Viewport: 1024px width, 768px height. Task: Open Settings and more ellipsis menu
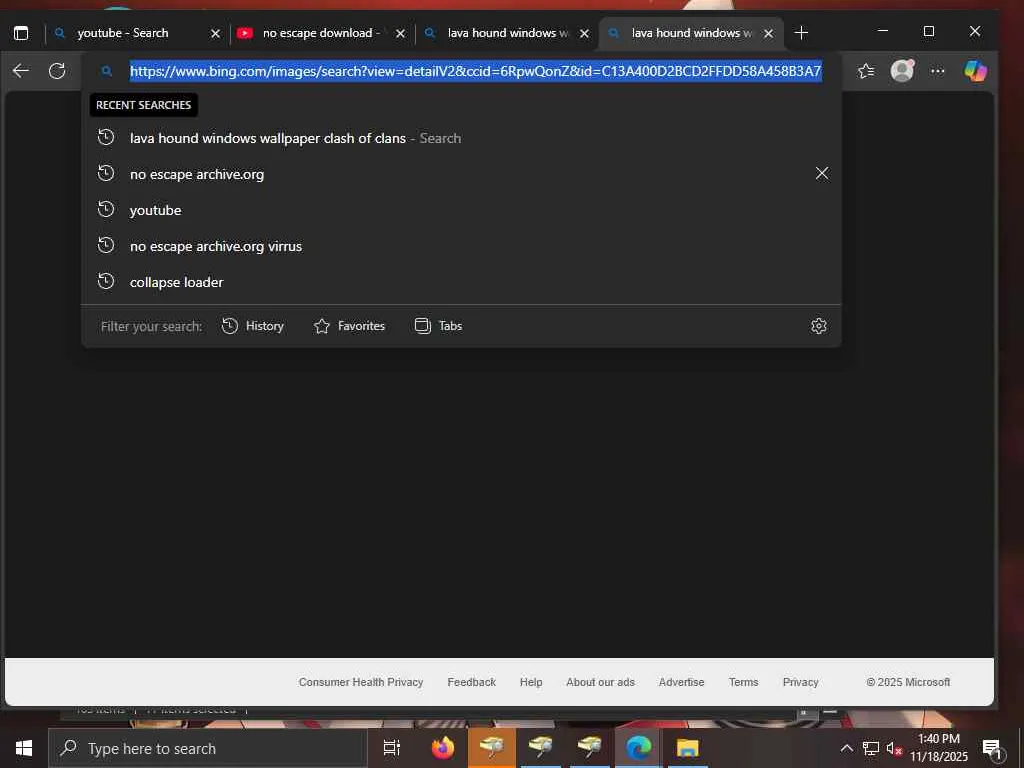click(x=938, y=71)
